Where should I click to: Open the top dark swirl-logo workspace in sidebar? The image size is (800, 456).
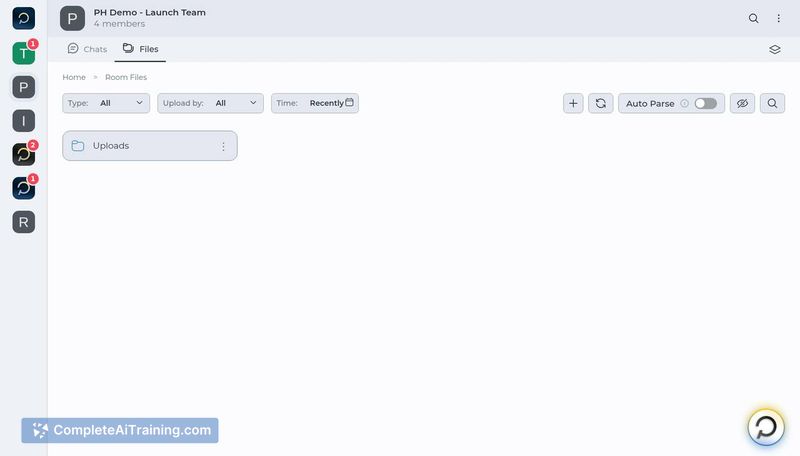23,18
